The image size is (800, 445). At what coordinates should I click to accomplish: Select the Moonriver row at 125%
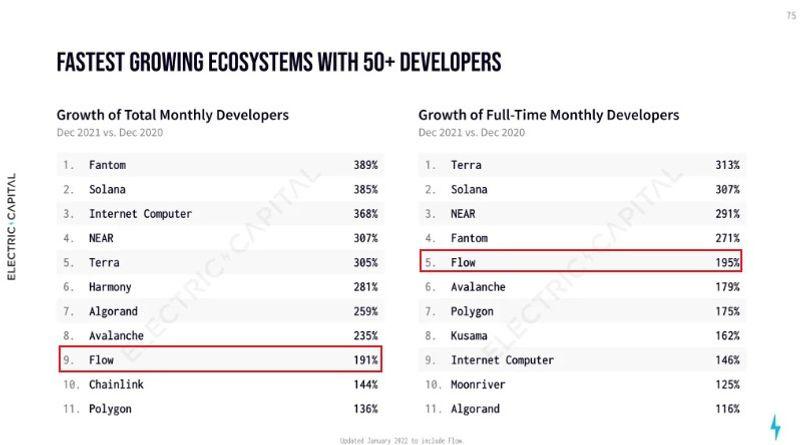pos(581,384)
